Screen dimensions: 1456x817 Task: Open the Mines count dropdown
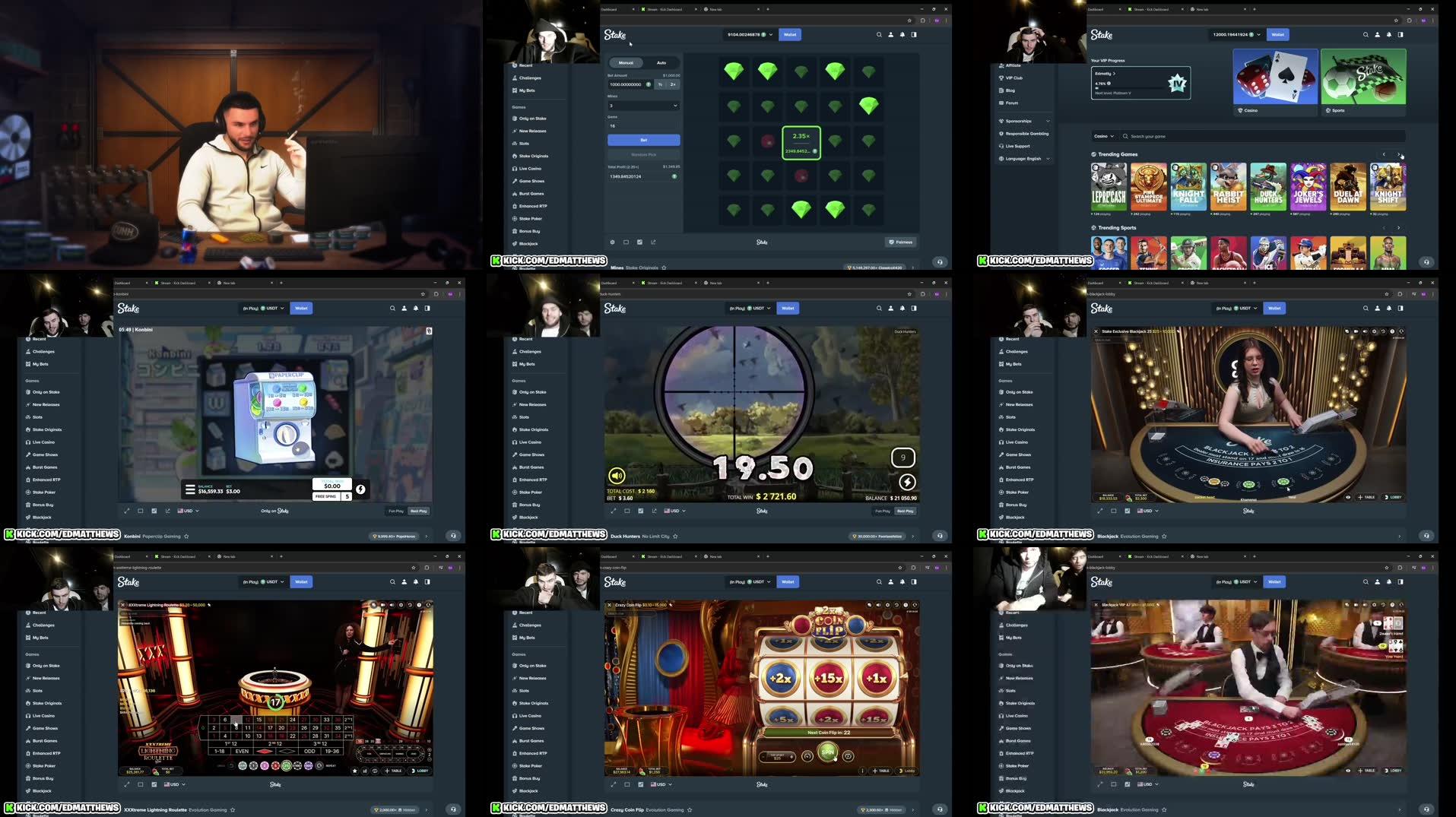(x=643, y=106)
